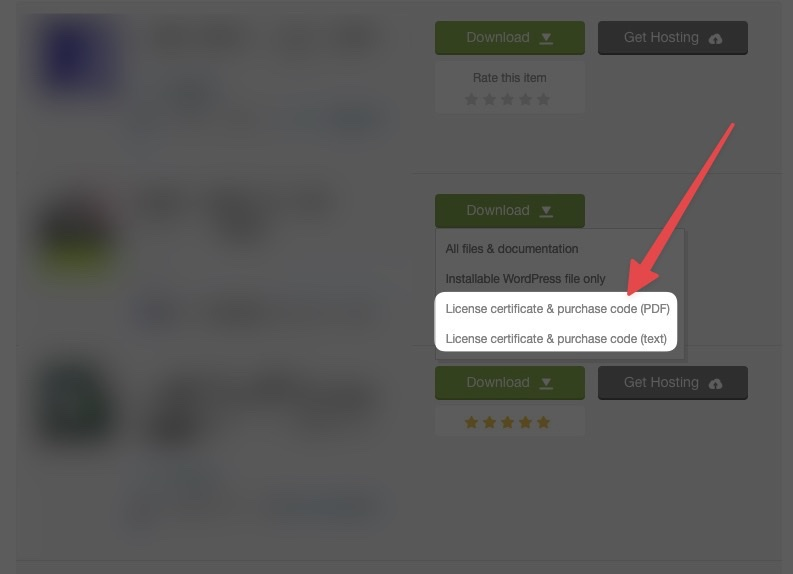The width and height of the screenshot is (793, 574).
Task: Give five stars under Rate this item
Action: [544, 99]
